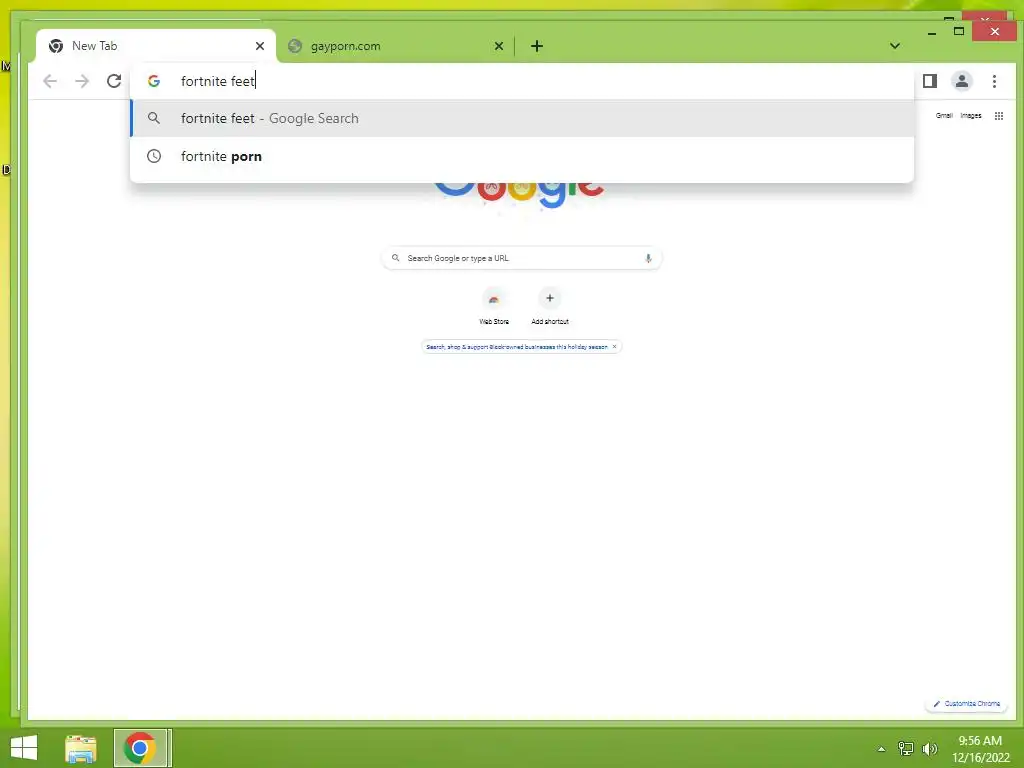Click the voice search microphone icon
Image resolution: width=1024 pixels, height=768 pixels.
pyautogui.click(x=648, y=258)
